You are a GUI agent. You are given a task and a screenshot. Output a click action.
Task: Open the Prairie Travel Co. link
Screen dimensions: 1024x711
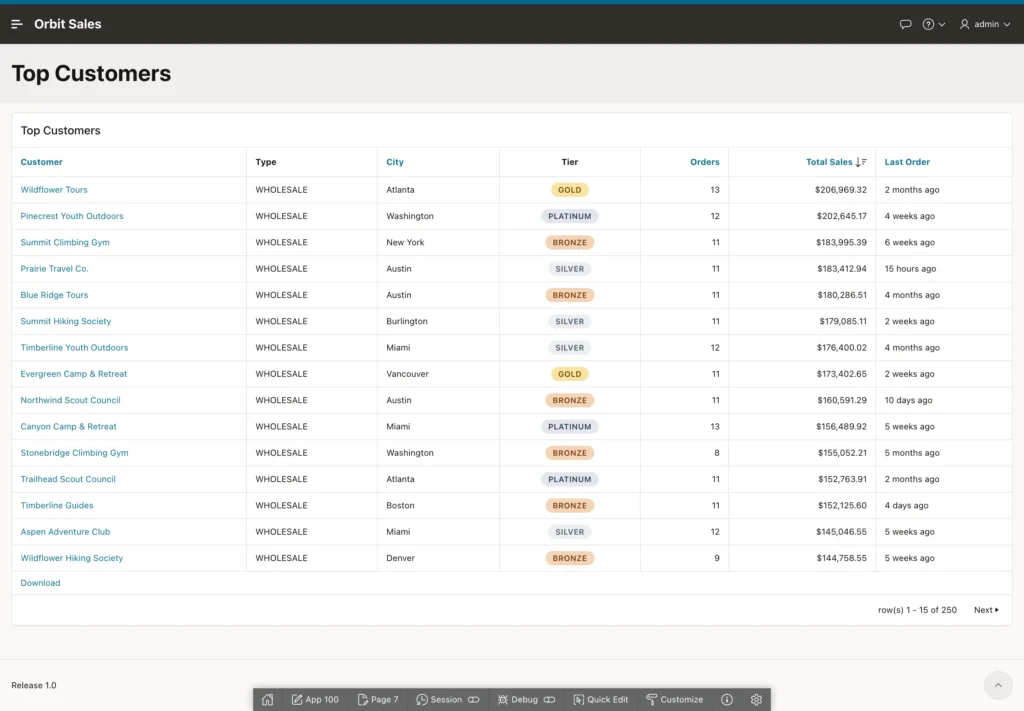(54, 268)
